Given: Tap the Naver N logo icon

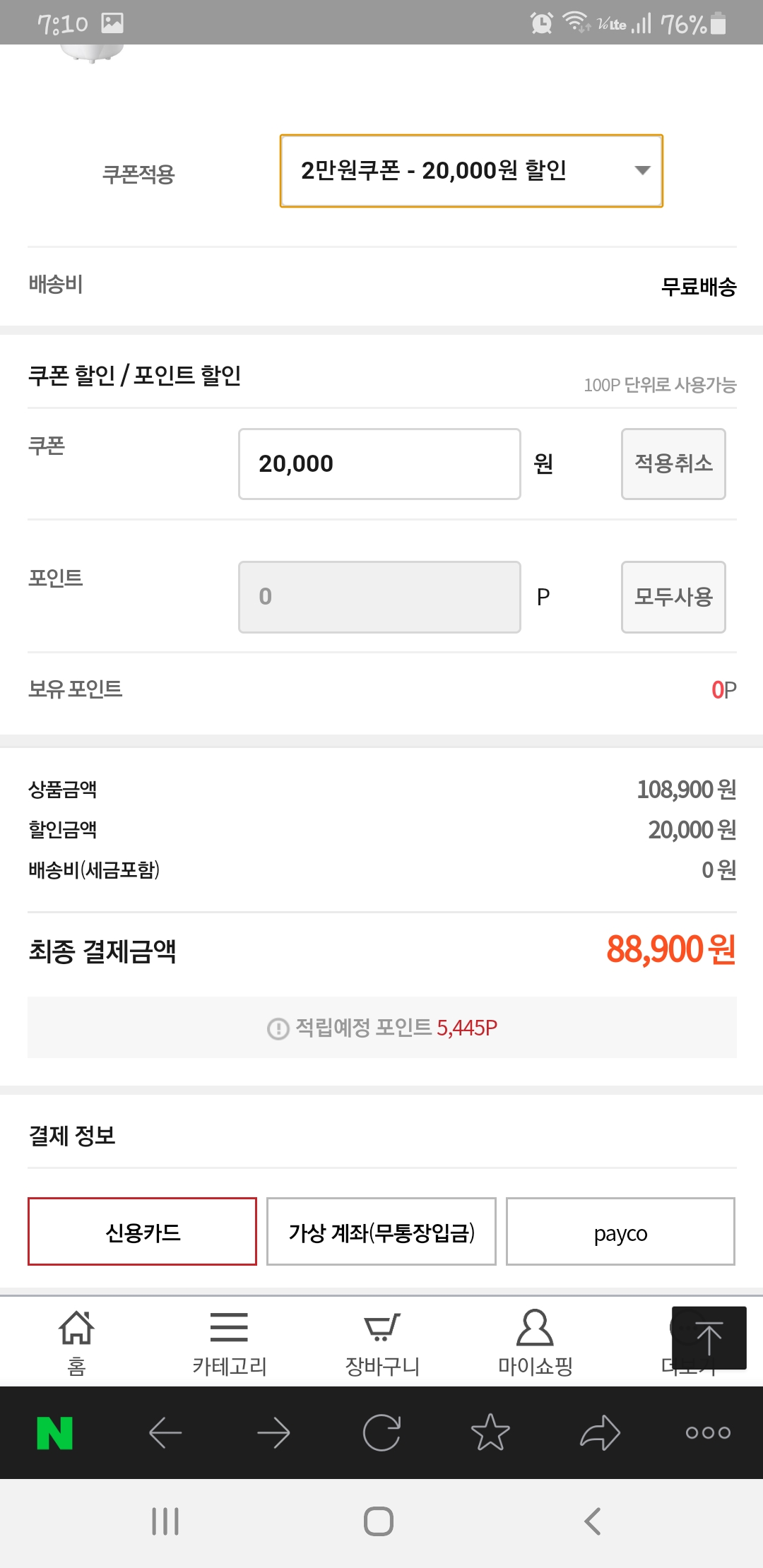Looking at the screenshot, I should 54,1433.
